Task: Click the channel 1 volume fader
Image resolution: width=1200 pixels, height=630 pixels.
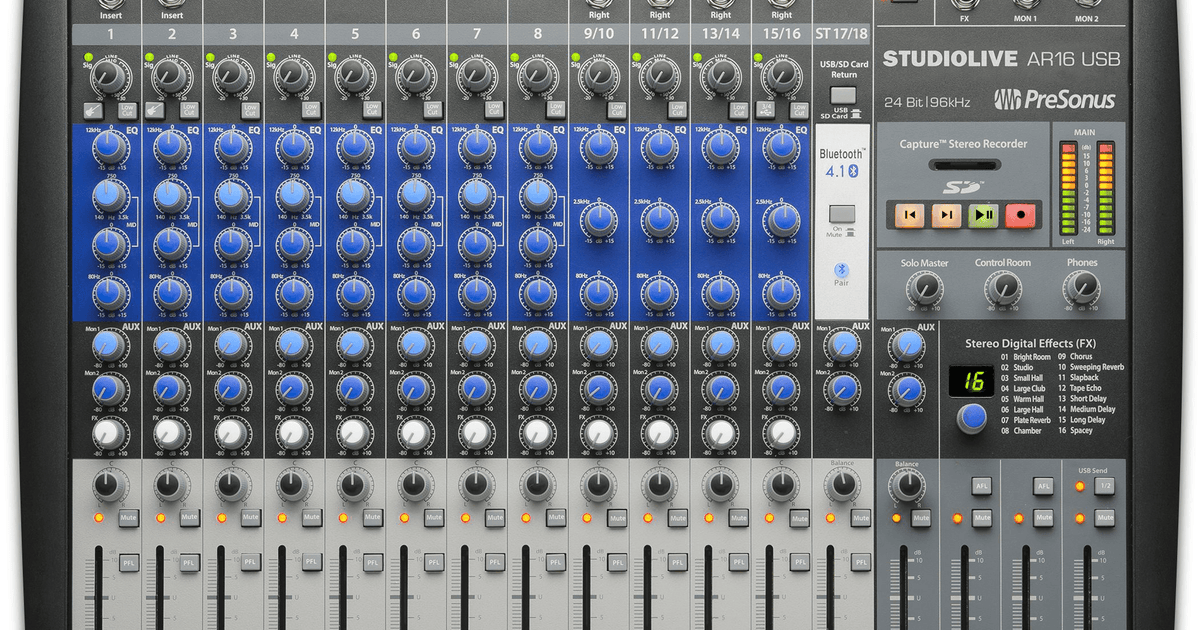Action: click(100, 590)
